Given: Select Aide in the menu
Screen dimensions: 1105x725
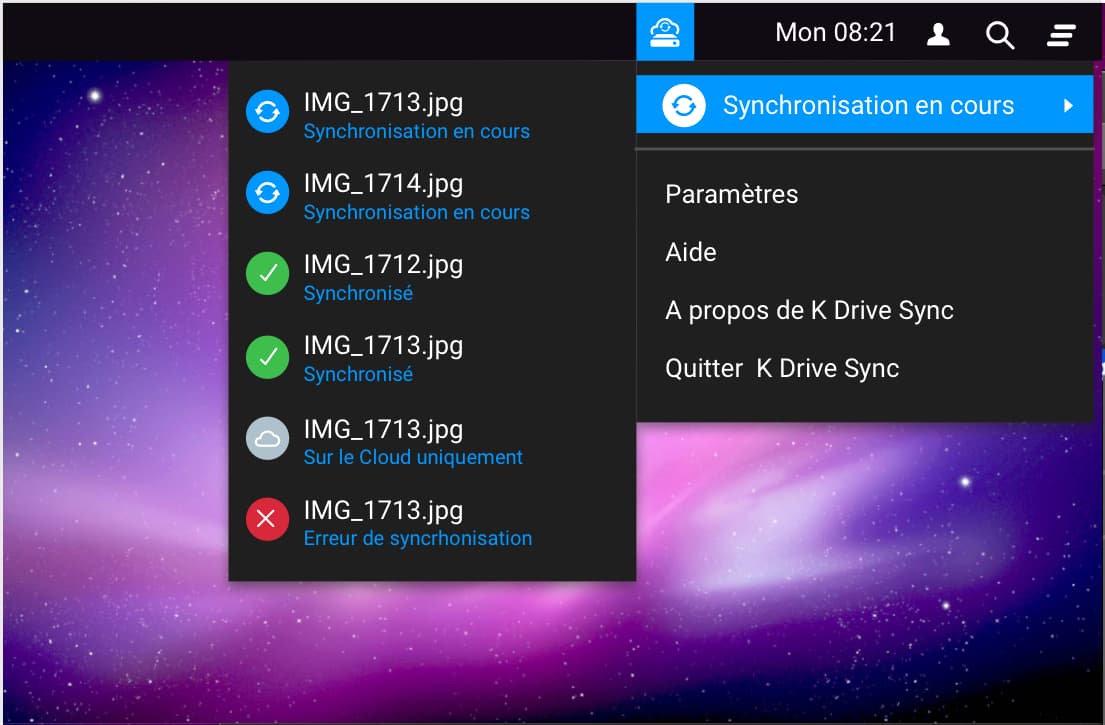Looking at the screenshot, I should click(691, 252).
